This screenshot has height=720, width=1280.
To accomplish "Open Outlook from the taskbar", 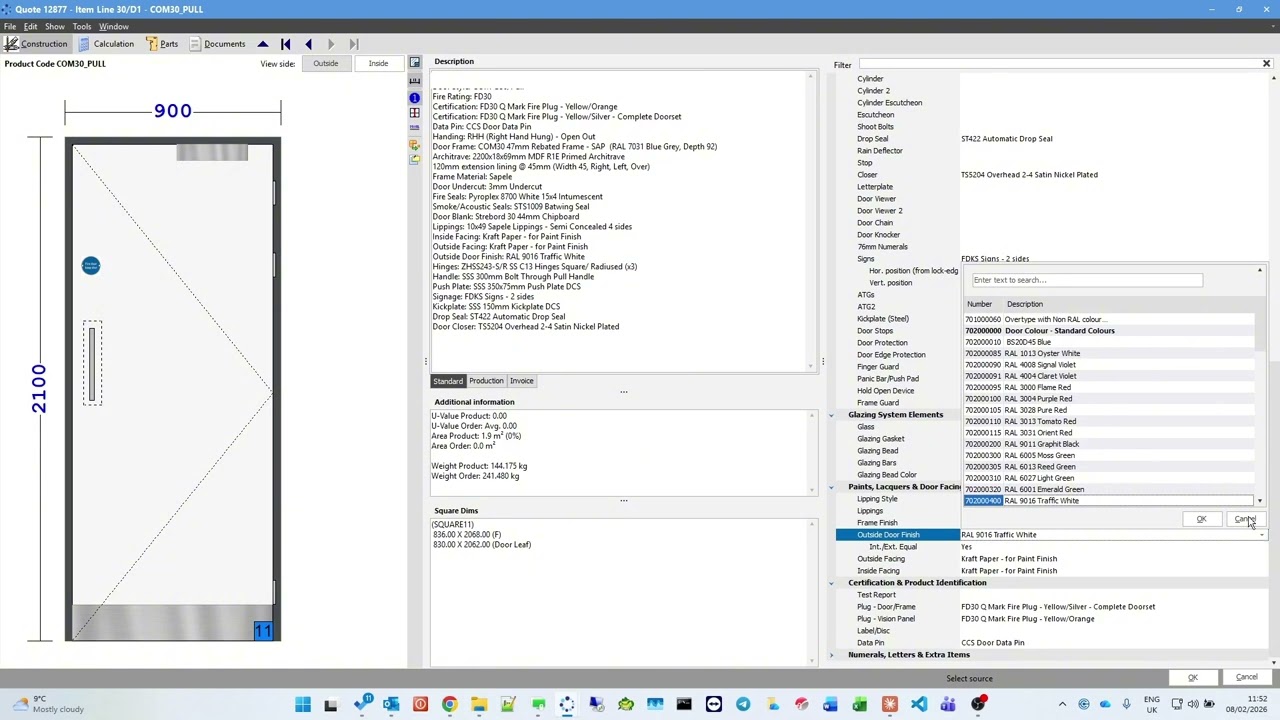I will coord(391,705).
